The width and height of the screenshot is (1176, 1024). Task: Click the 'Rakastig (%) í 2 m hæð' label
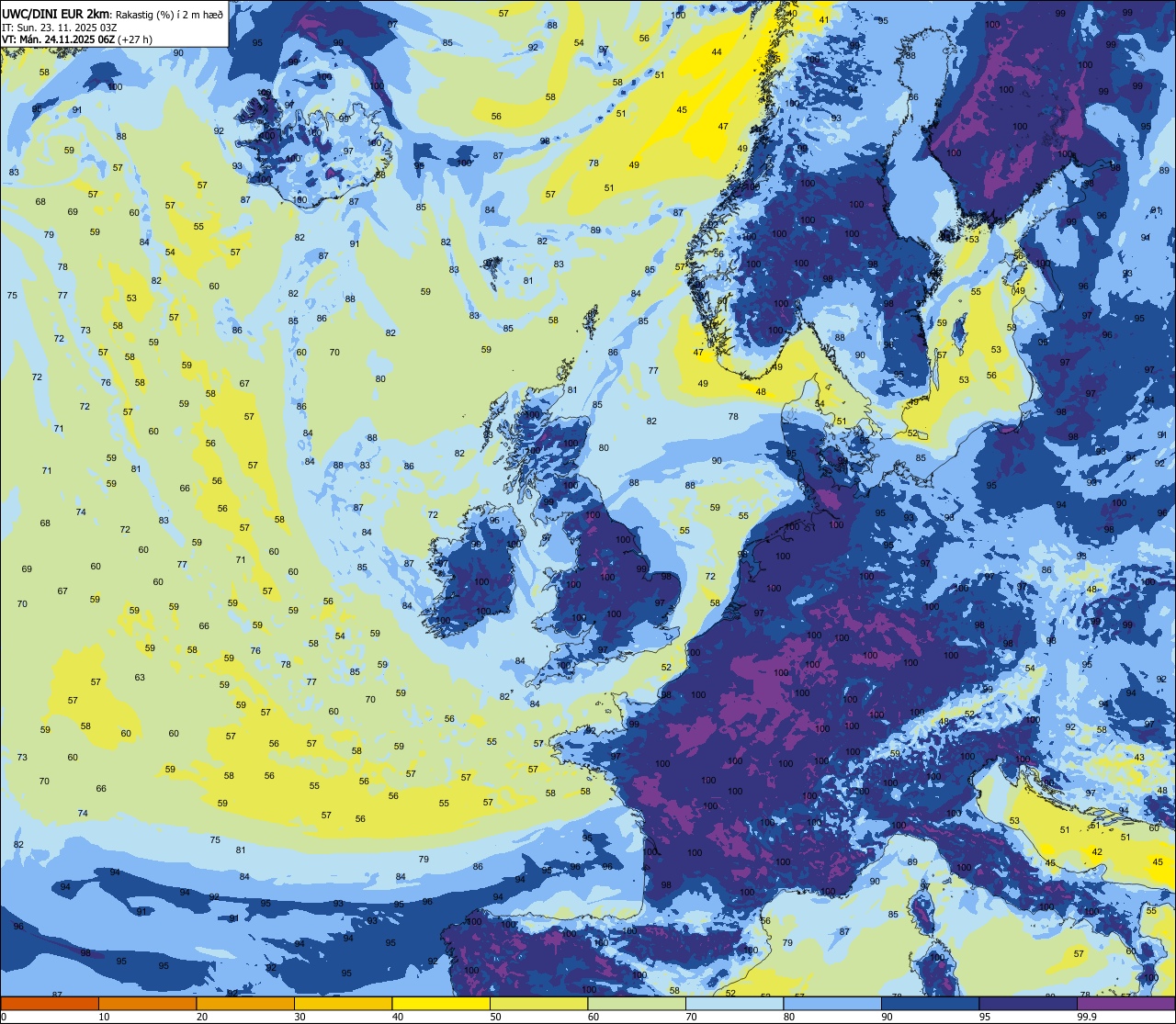[x=170, y=14]
